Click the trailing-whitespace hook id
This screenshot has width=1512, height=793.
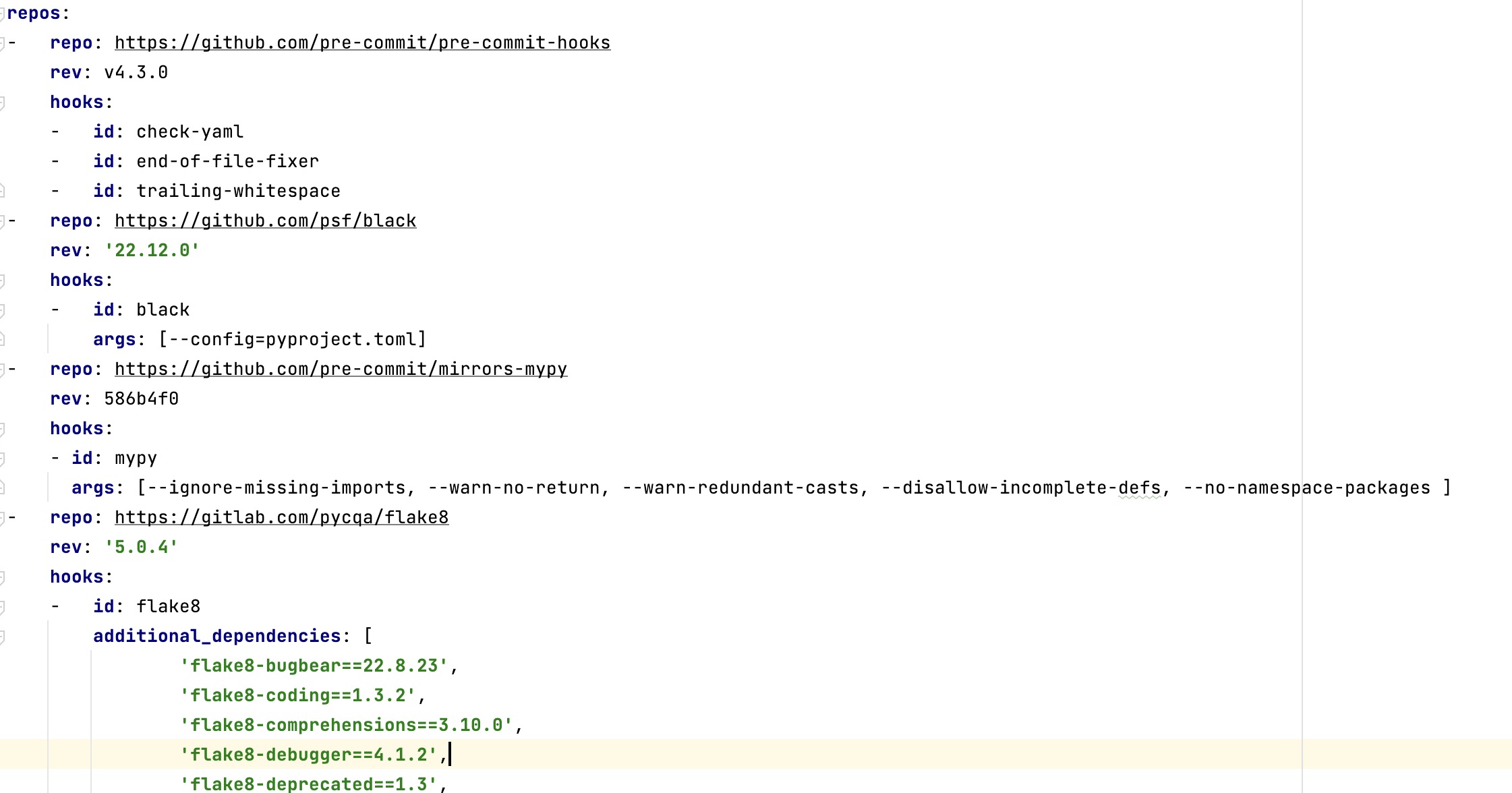pyautogui.click(x=238, y=192)
